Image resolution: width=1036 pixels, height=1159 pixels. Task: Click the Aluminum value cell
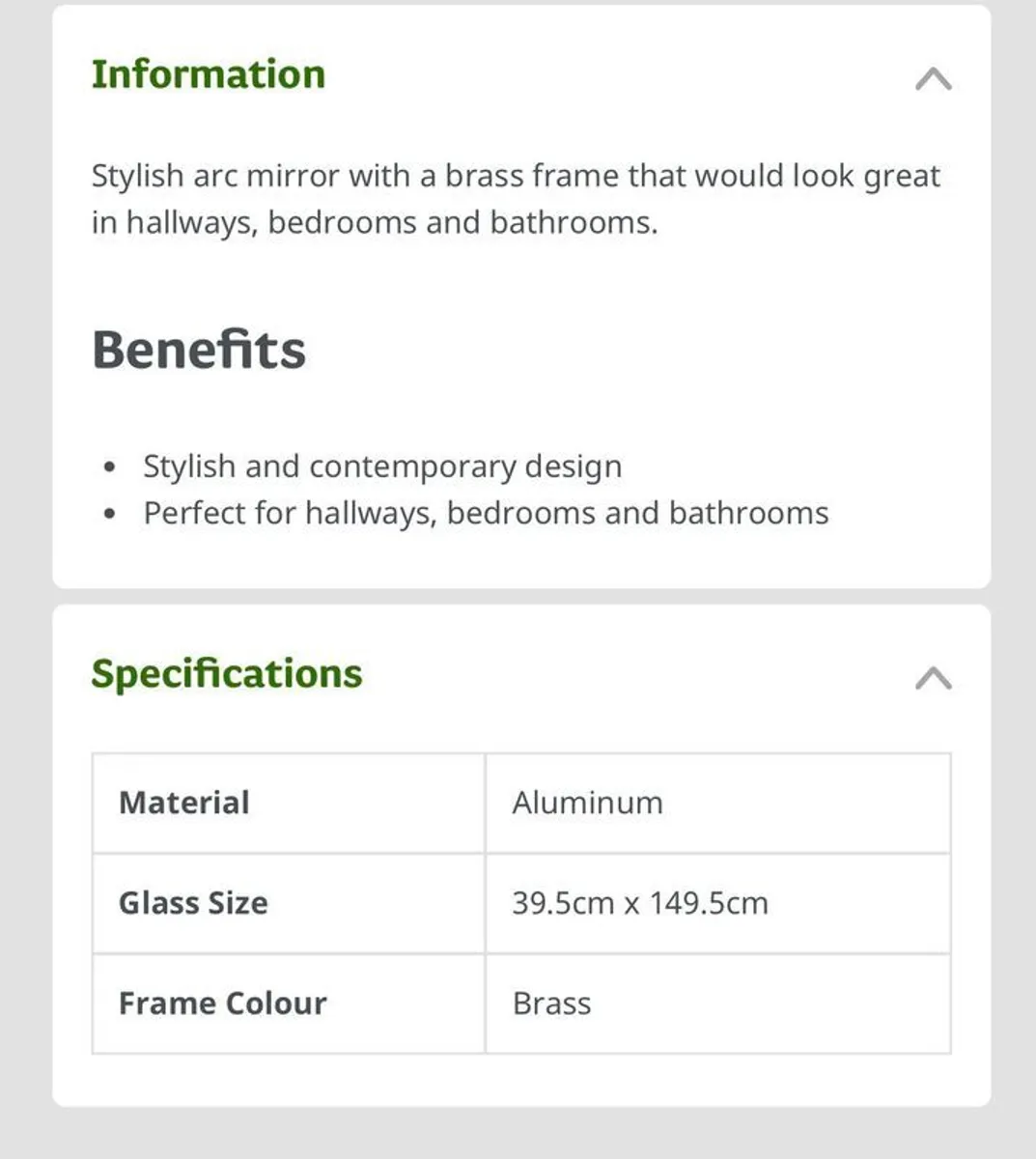tap(717, 803)
